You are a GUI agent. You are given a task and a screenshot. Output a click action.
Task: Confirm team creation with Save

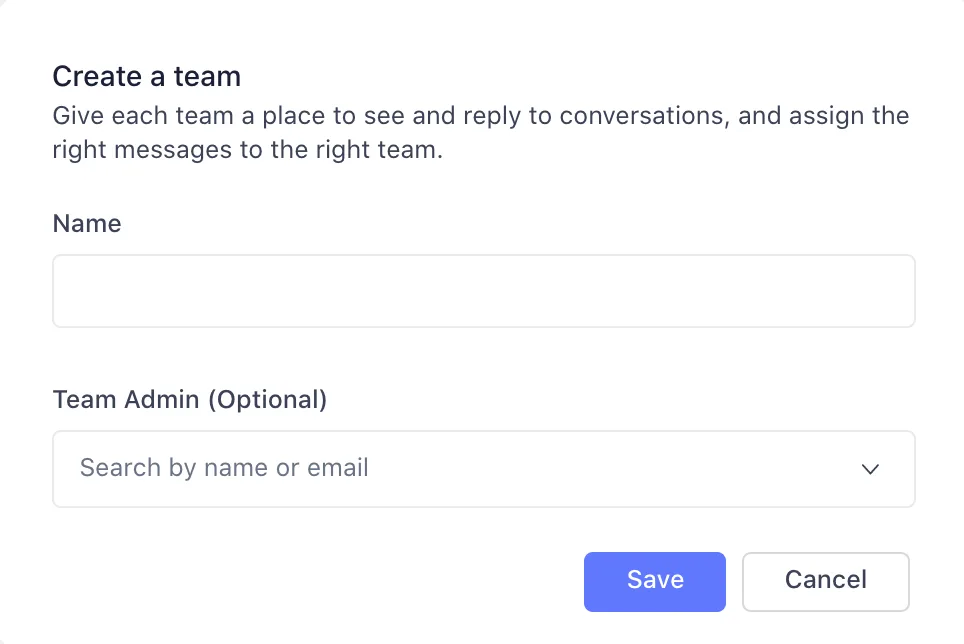655,581
